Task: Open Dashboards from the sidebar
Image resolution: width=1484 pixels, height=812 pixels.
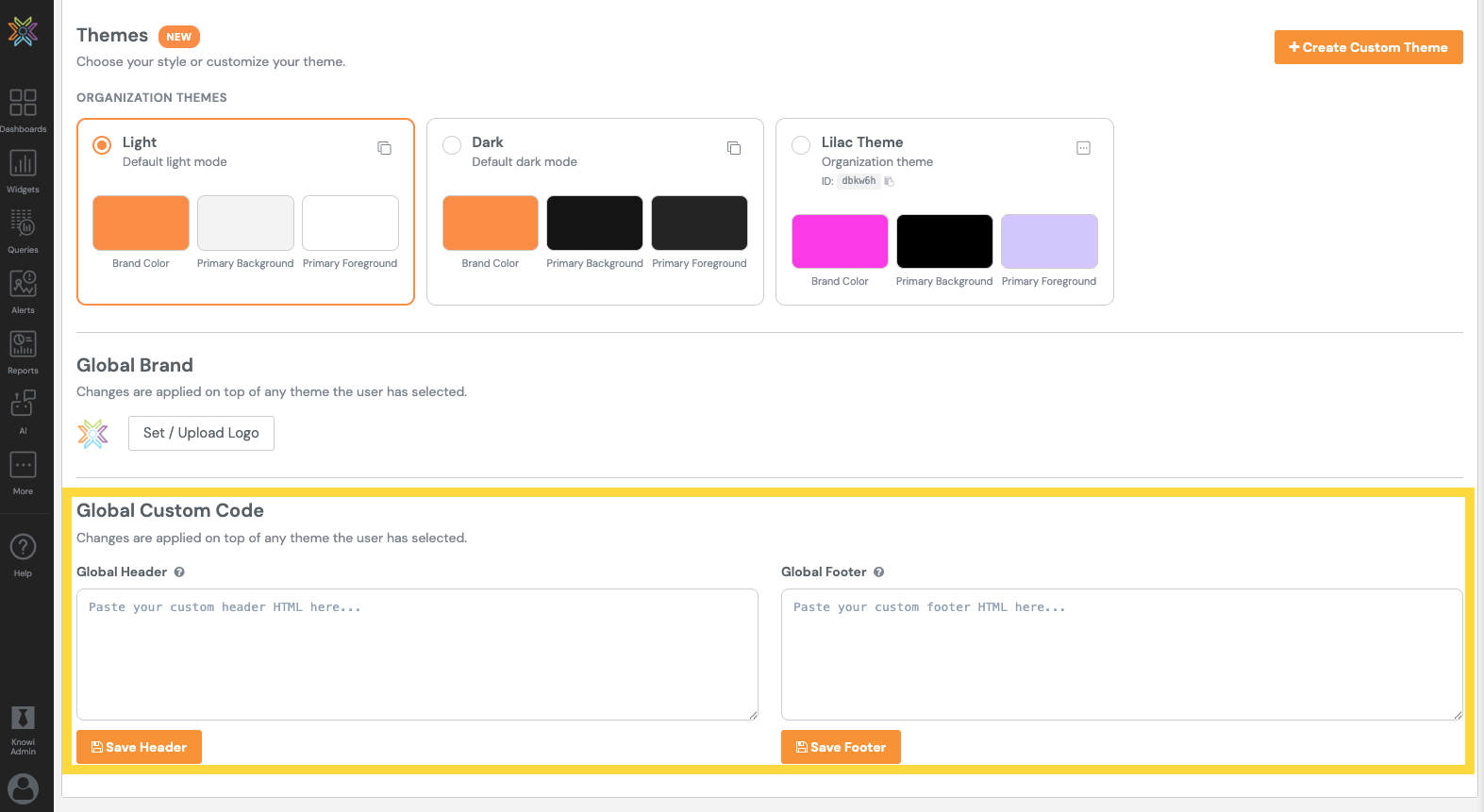Action: tap(23, 103)
